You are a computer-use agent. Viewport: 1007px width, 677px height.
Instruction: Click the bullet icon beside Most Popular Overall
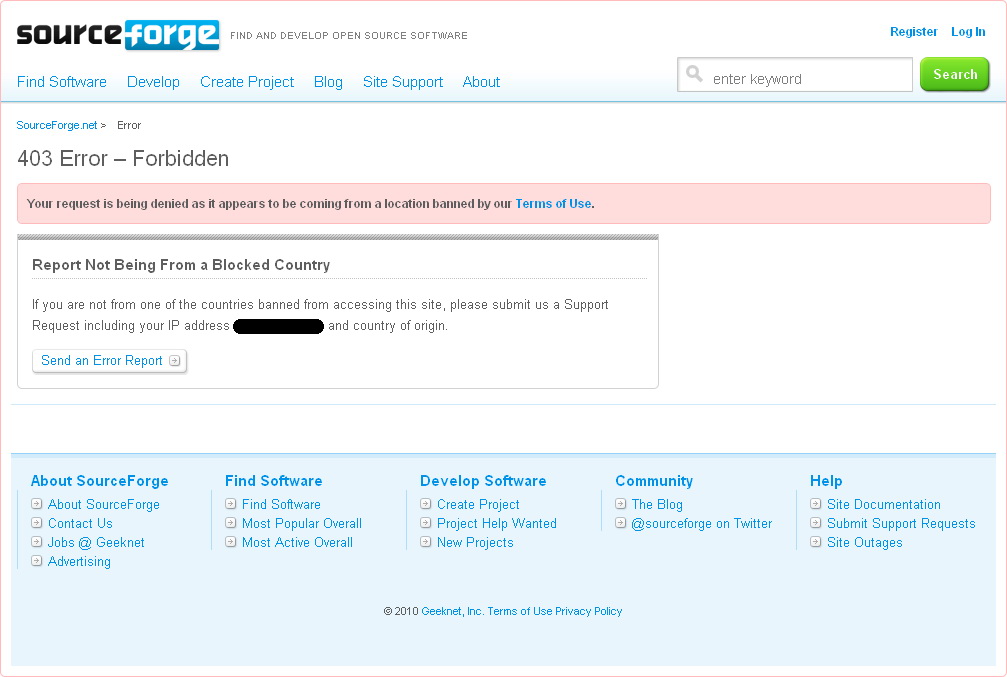point(231,523)
